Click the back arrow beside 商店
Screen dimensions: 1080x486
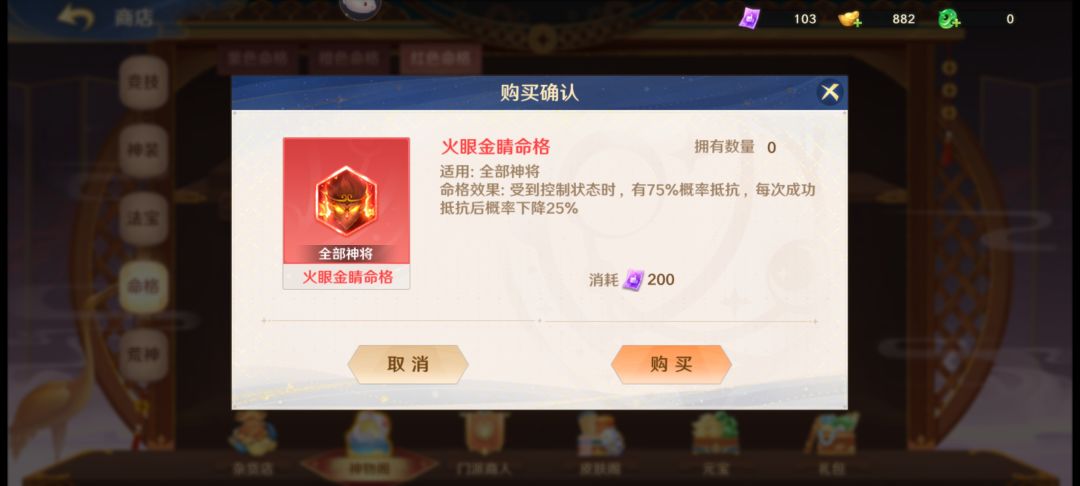75,17
